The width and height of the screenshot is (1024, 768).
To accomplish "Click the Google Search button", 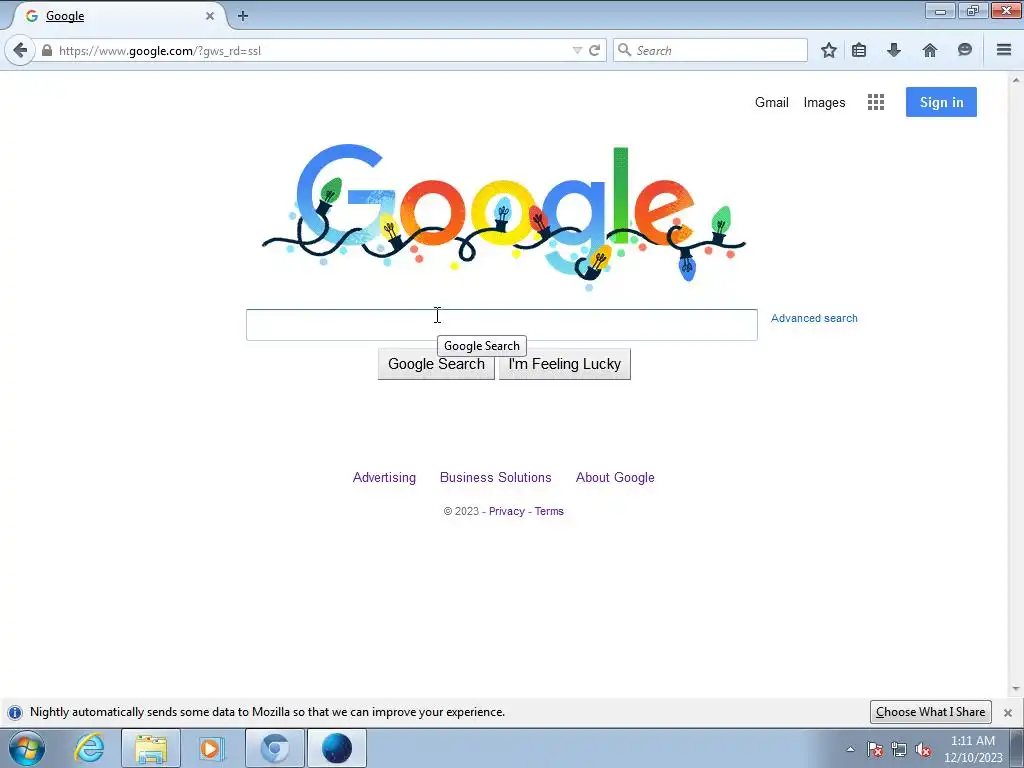I will tap(436, 364).
